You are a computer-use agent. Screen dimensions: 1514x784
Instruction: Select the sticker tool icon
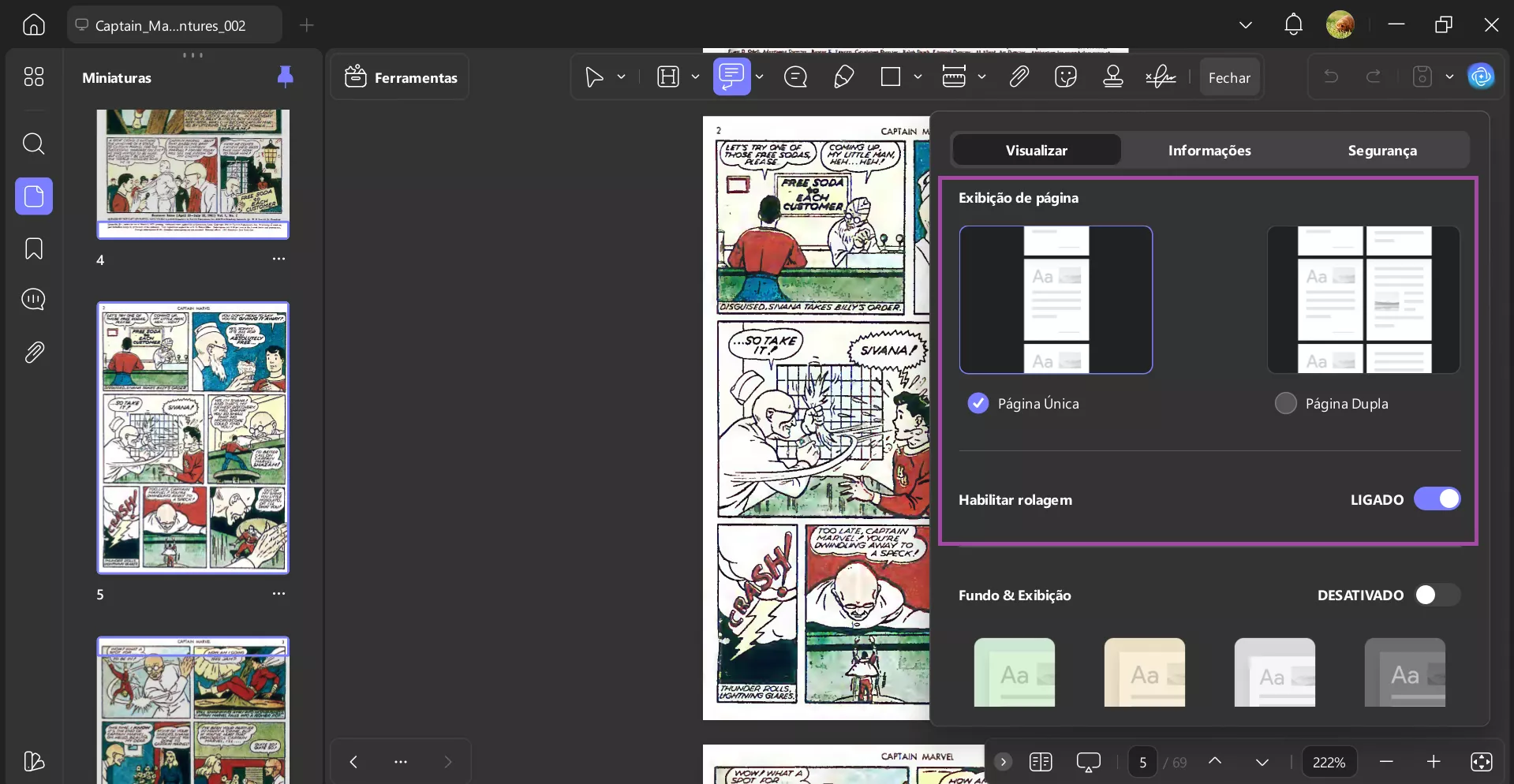click(1065, 77)
